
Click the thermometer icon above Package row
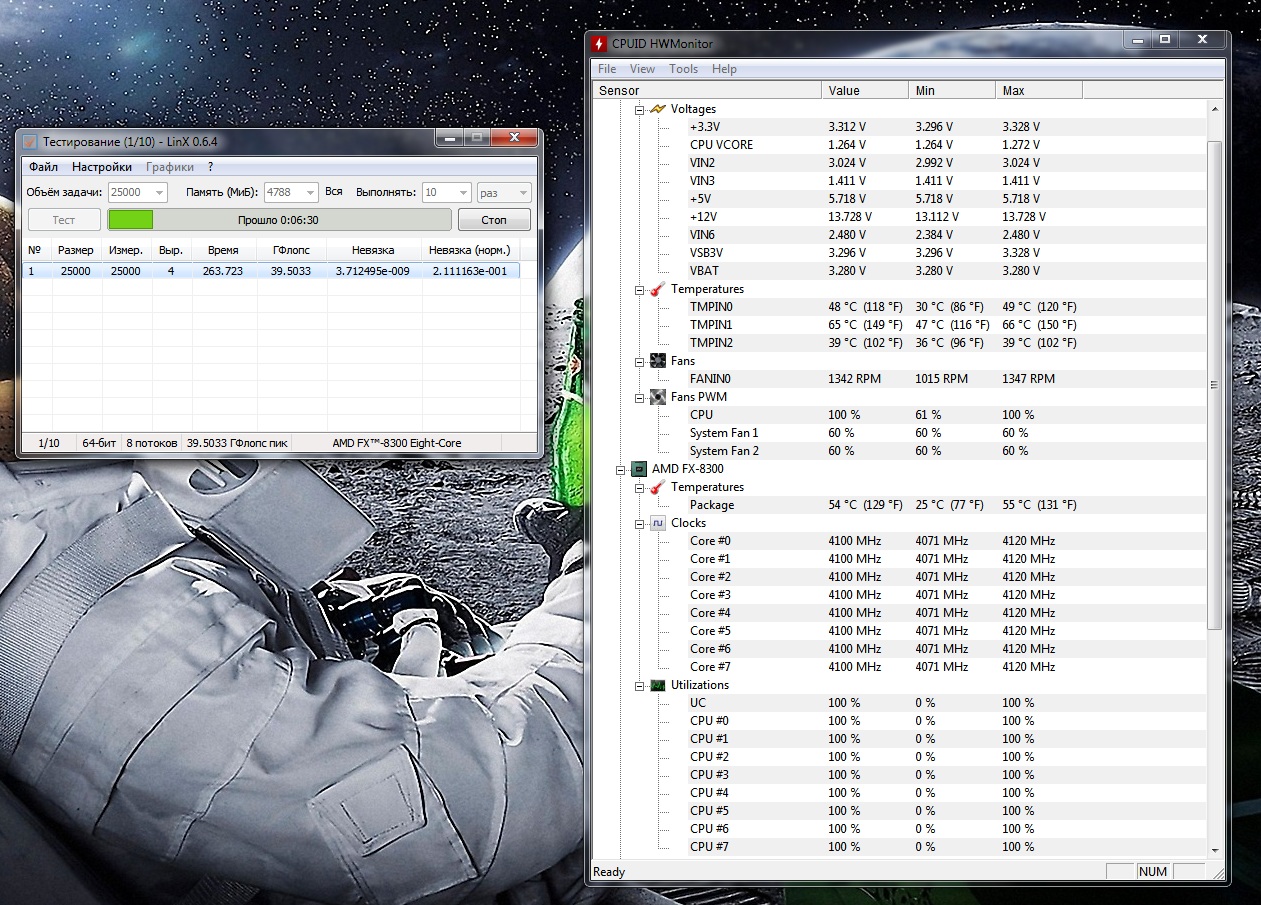click(657, 487)
